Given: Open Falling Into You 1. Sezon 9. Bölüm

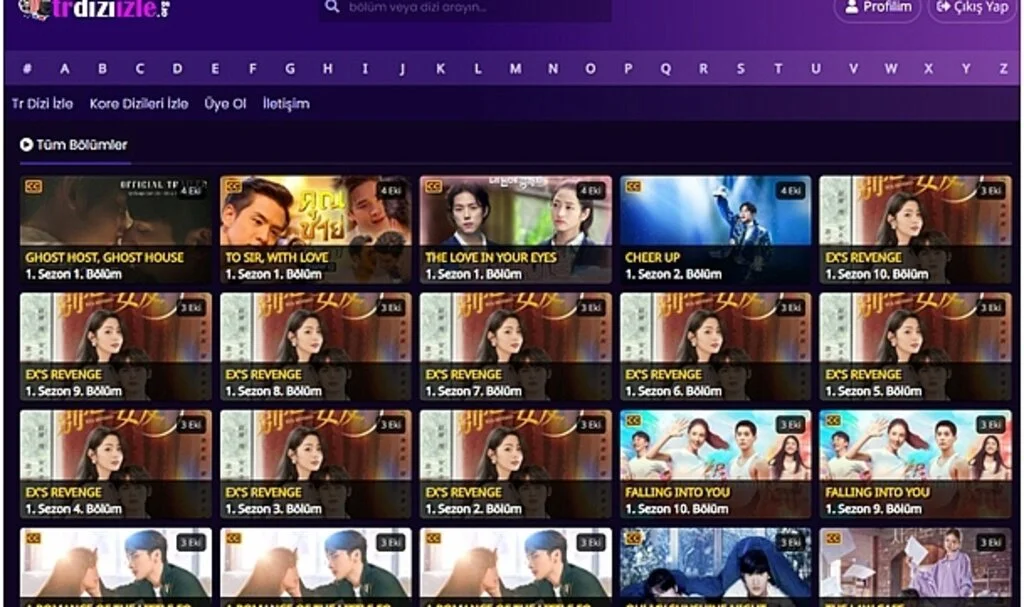Looking at the screenshot, I should pyautogui.click(x=916, y=464).
